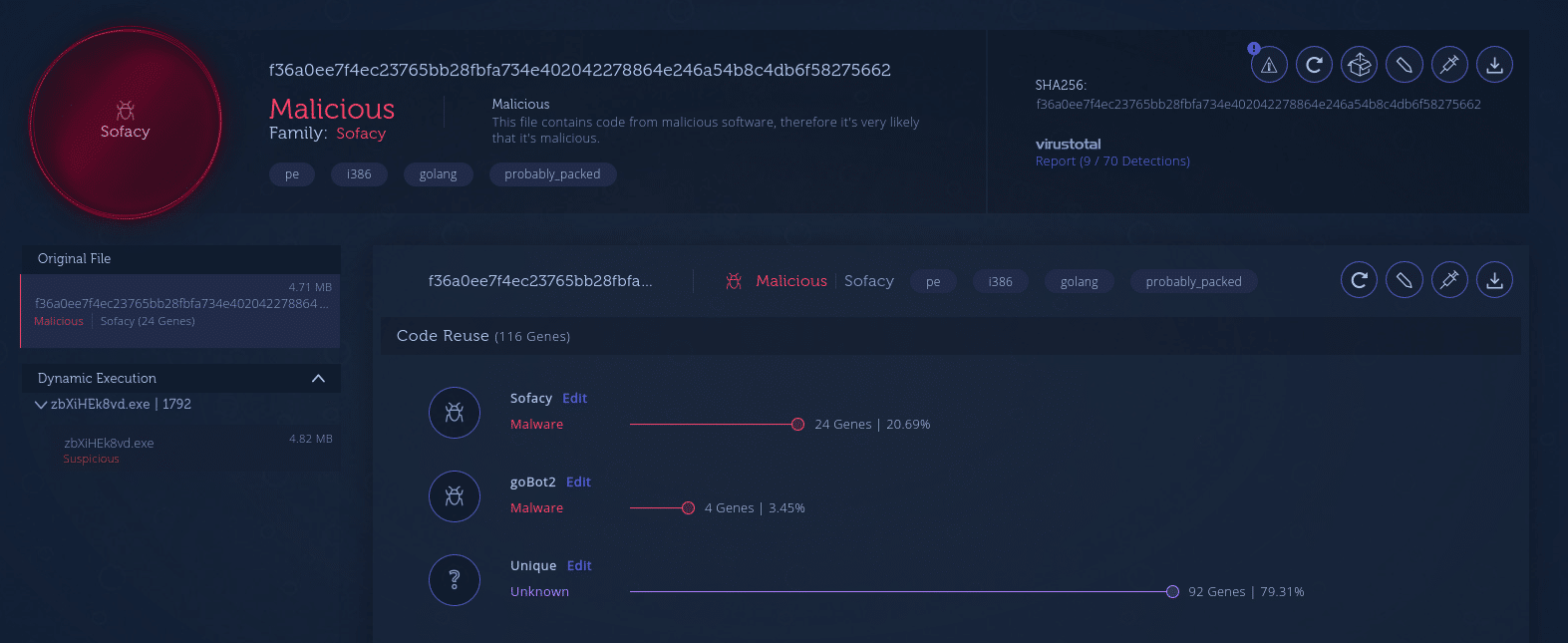This screenshot has height=643, width=1568.
Task: Click the bug icon beside goBot2 entry
Action: click(455, 496)
